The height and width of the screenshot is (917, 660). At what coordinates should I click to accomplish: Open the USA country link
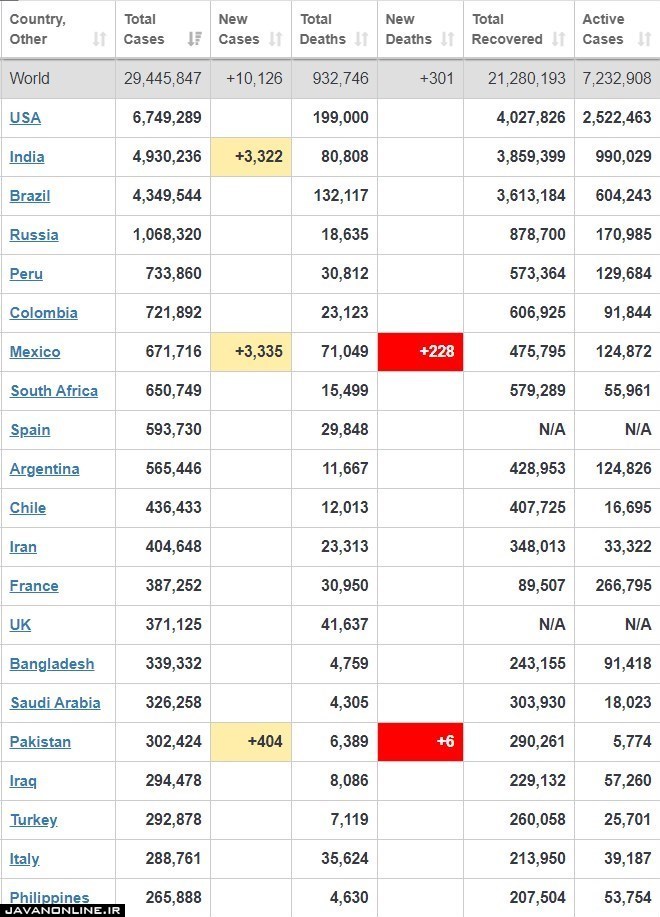point(25,118)
